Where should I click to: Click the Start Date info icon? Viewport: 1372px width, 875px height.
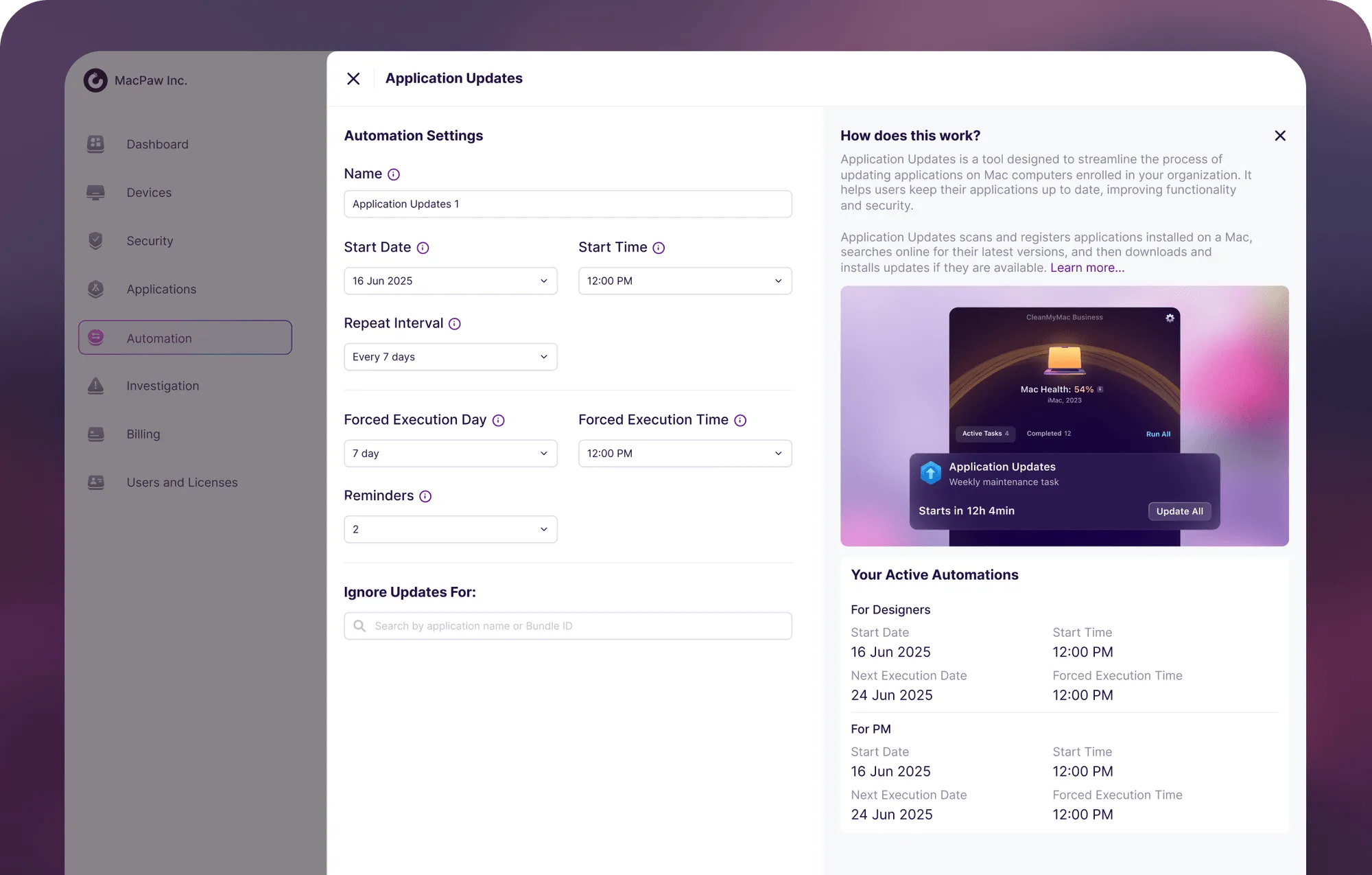423,248
